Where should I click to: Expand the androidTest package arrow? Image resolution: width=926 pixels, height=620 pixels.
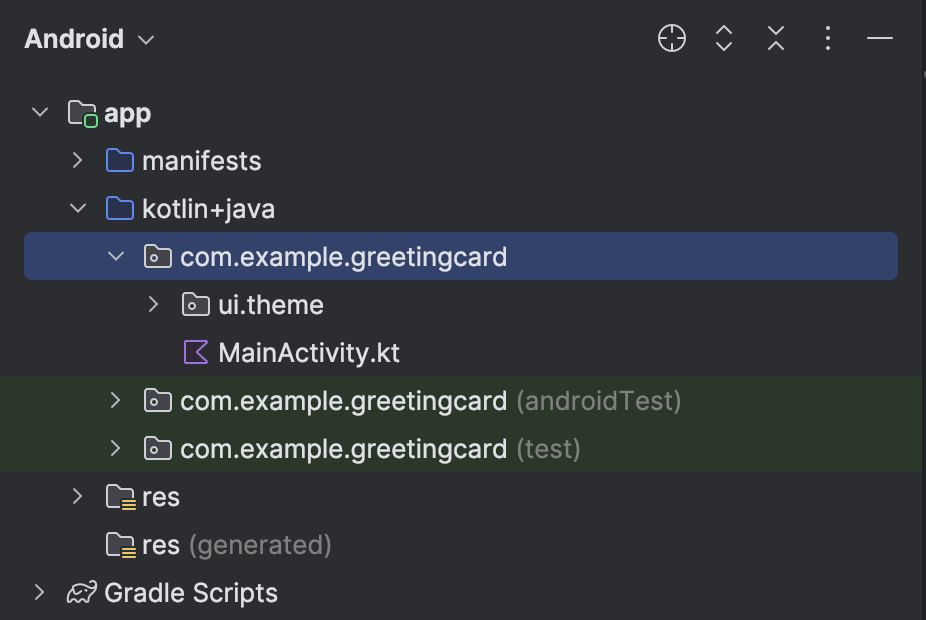116,401
